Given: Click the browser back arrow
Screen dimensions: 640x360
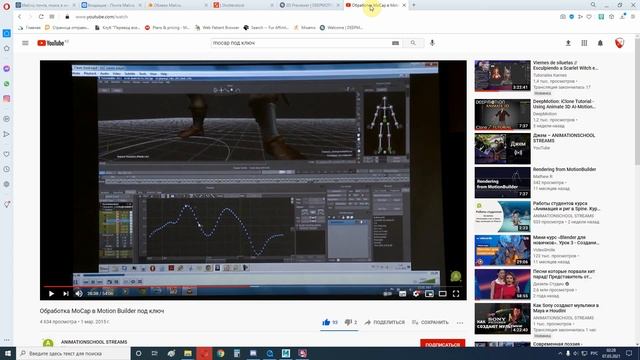Looking at the screenshot, I should click(x=19, y=17).
